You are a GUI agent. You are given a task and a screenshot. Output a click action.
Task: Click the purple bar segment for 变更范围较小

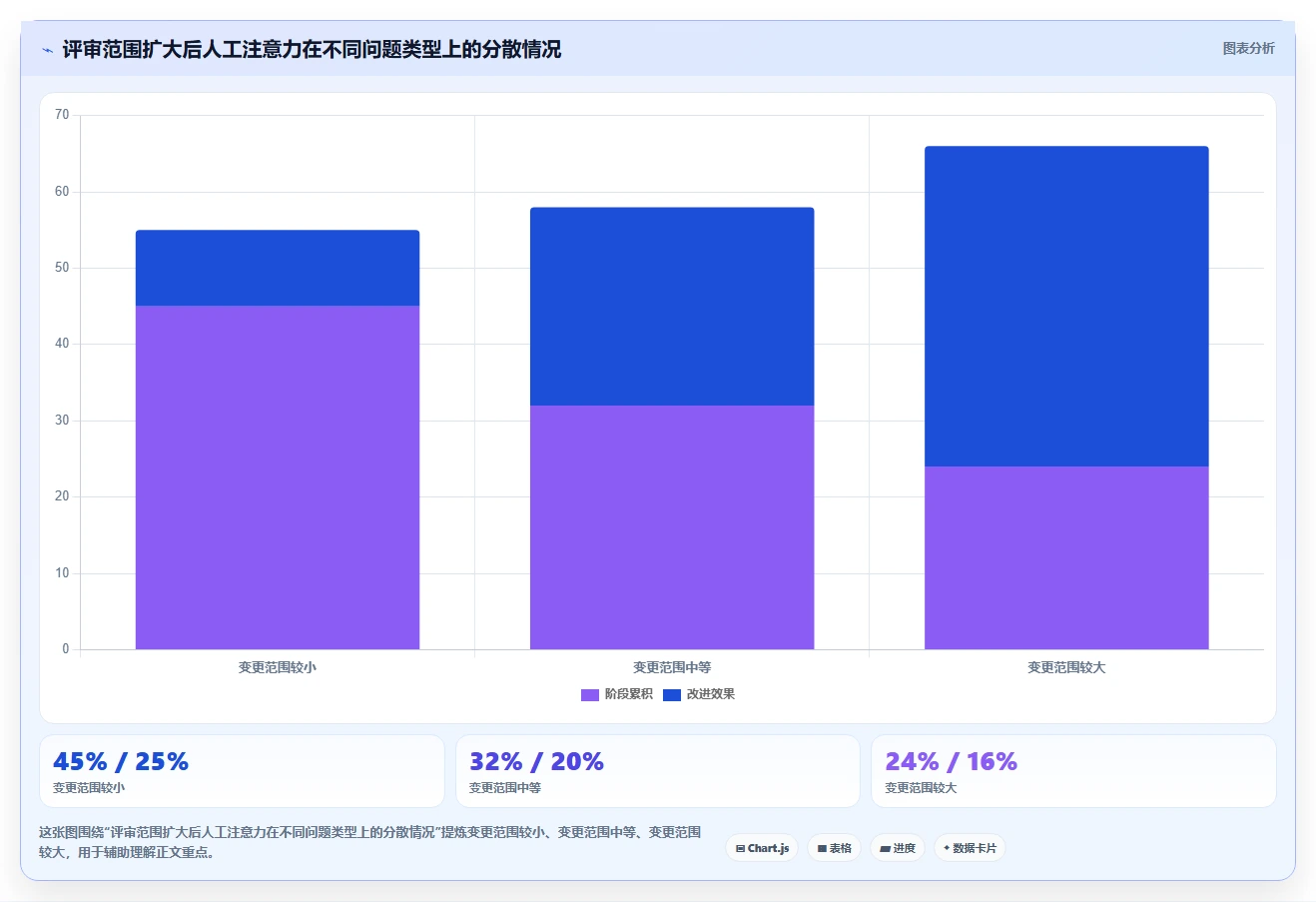pos(278,477)
